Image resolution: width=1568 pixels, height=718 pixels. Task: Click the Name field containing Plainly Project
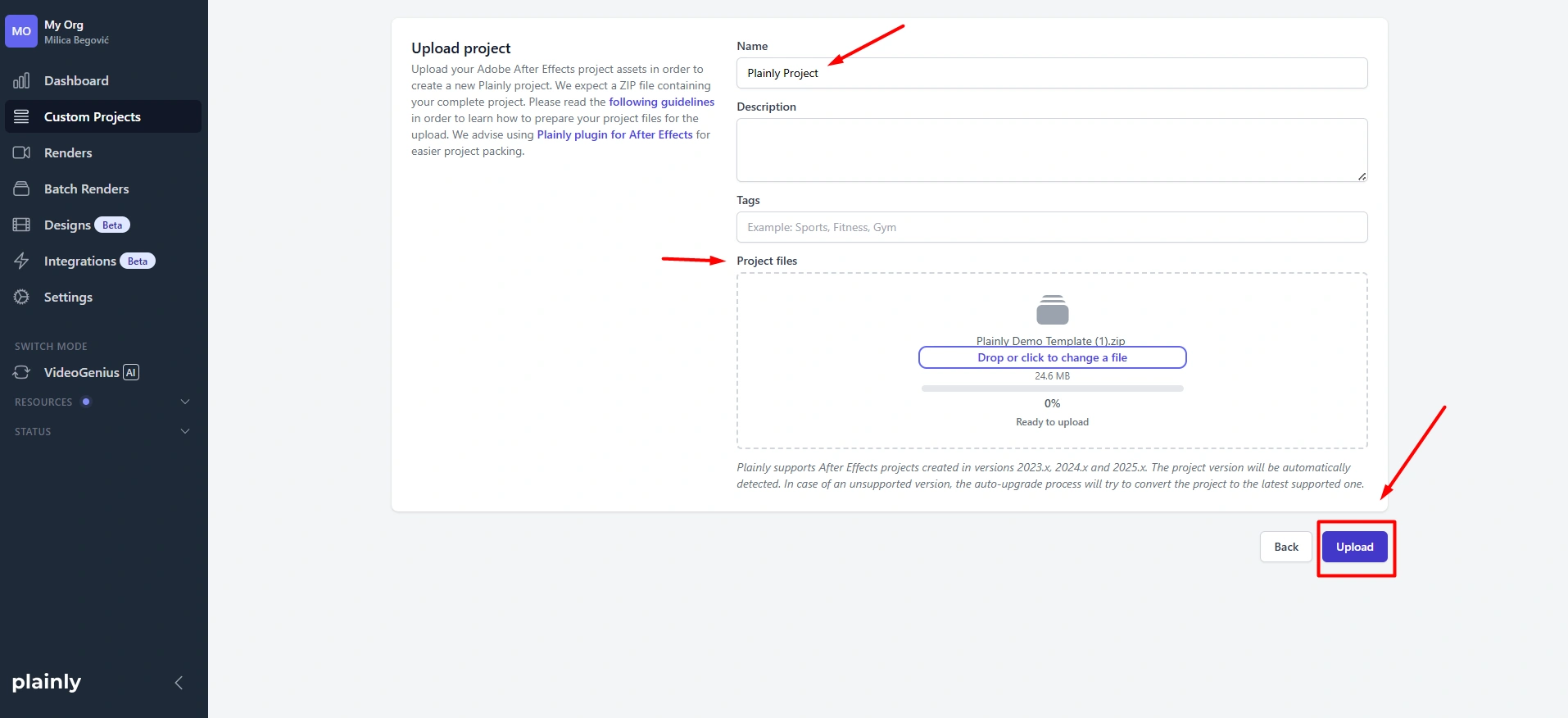1052,73
